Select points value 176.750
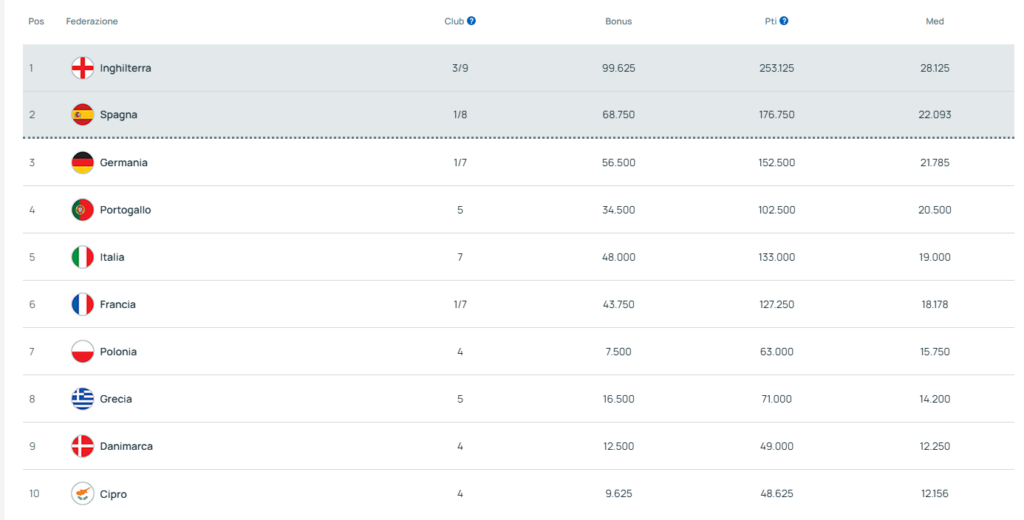Image resolution: width=1024 pixels, height=520 pixels. 776,115
